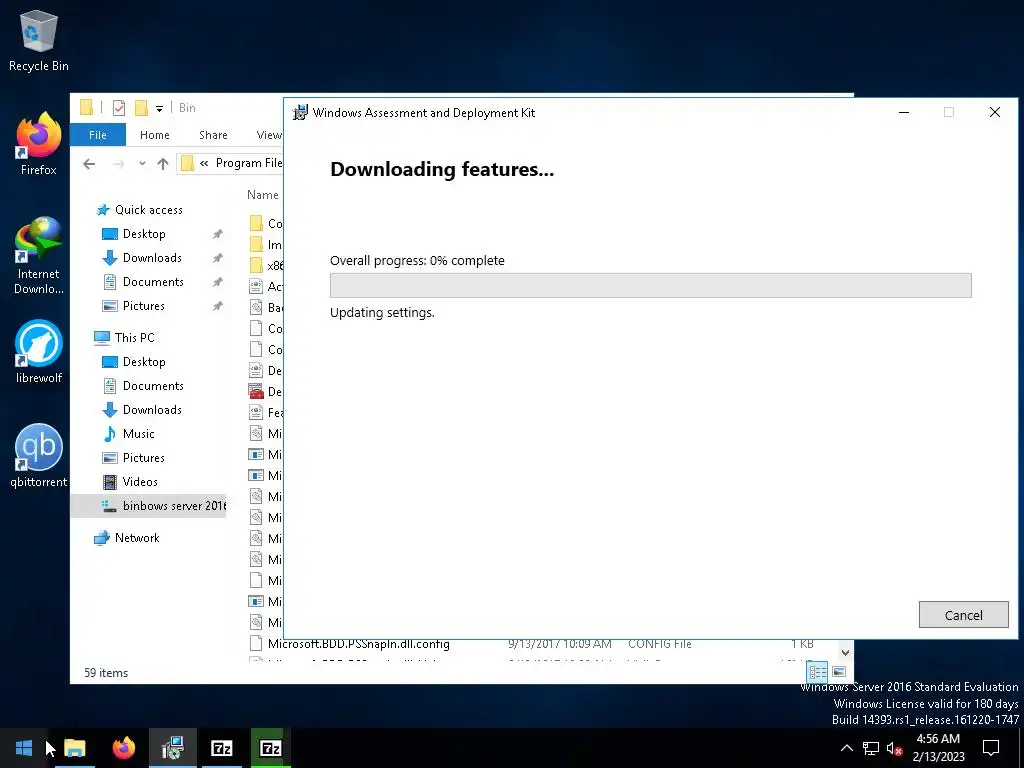This screenshot has height=768, width=1024.
Task: Select Desktop under This PC
Action: coord(144,362)
